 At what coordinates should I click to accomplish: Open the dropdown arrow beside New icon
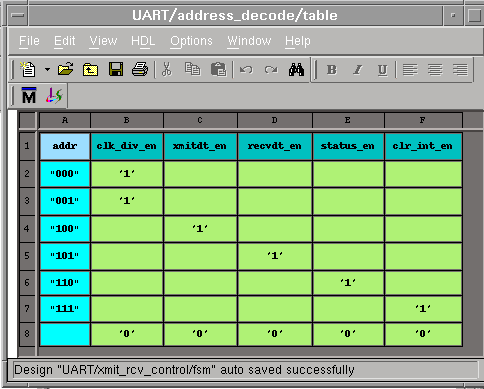[x=47, y=70]
